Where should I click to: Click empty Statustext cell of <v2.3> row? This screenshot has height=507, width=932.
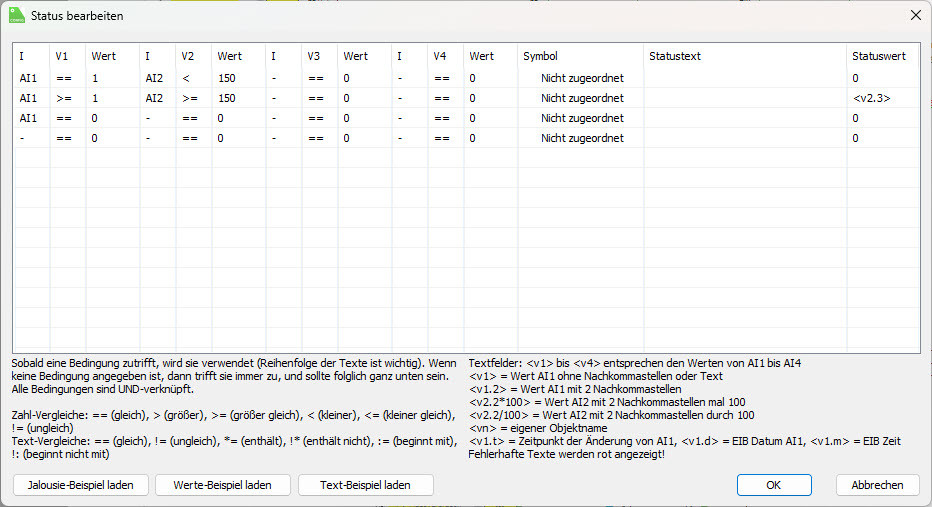pyautogui.click(x=745, y=98)
